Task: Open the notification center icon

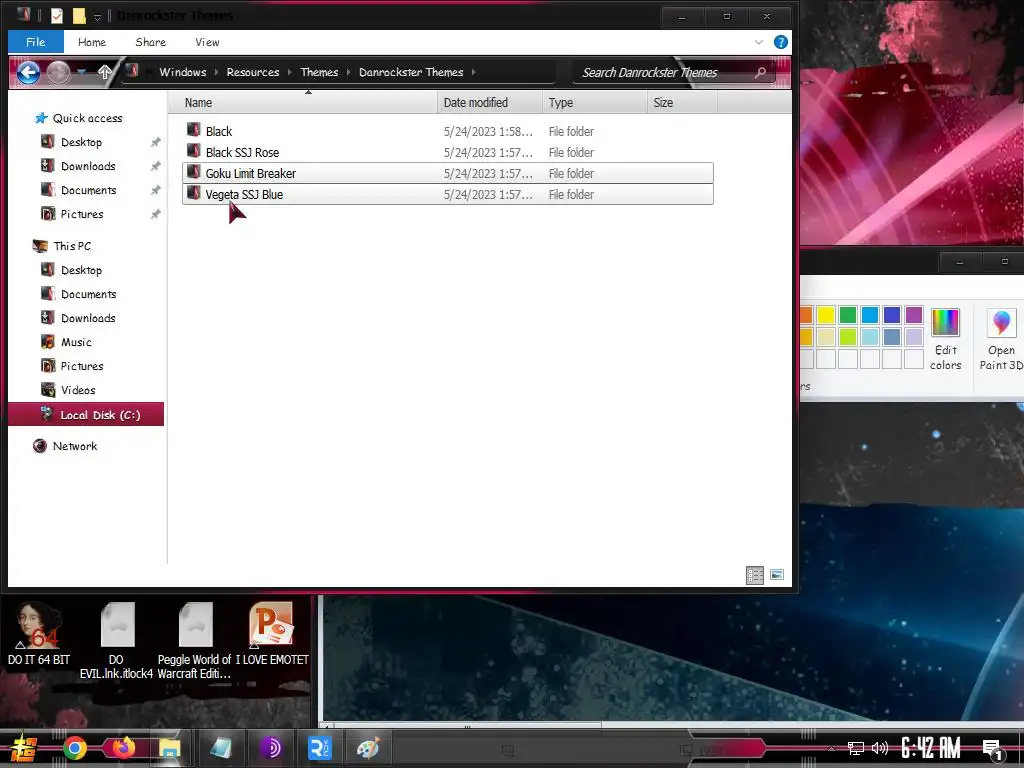Action: click(x=993, y=749)
